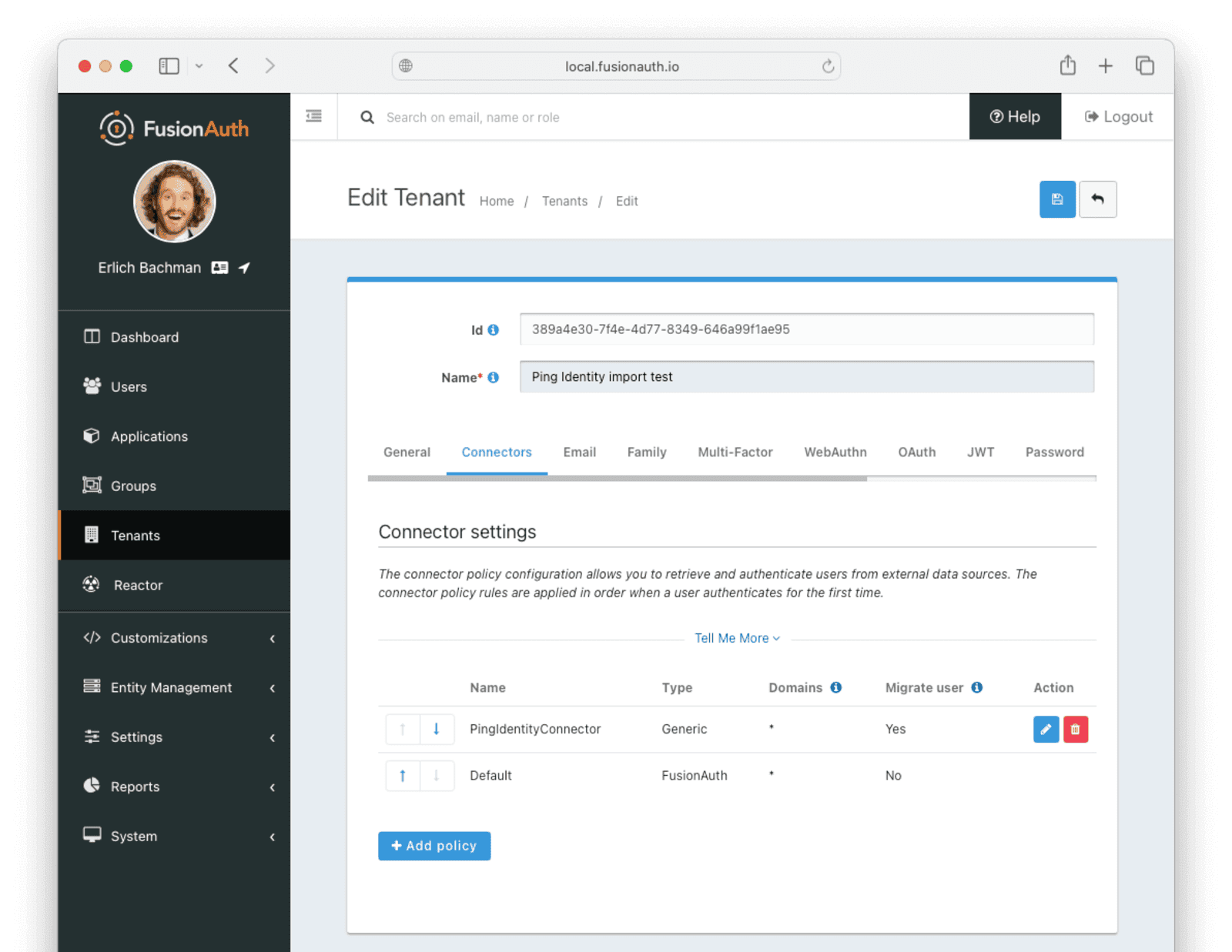Move the Default policy up
The height and width of the screenshot is (952, 1232).
pyautogui.click(x=402, y=775)
